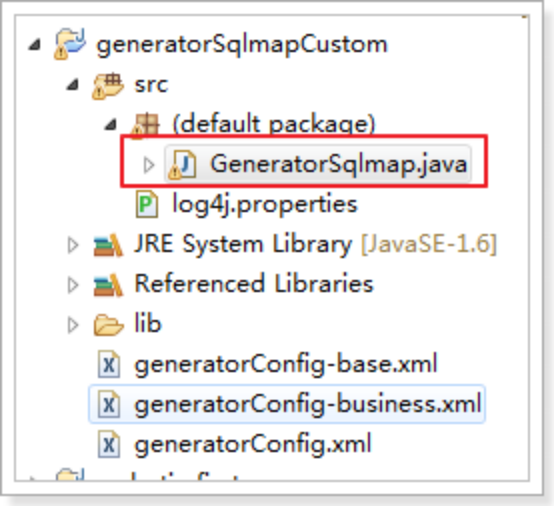This screenshot has height=506, width=554.
Task: Collapse the src folder node
Action: point(73,84)
